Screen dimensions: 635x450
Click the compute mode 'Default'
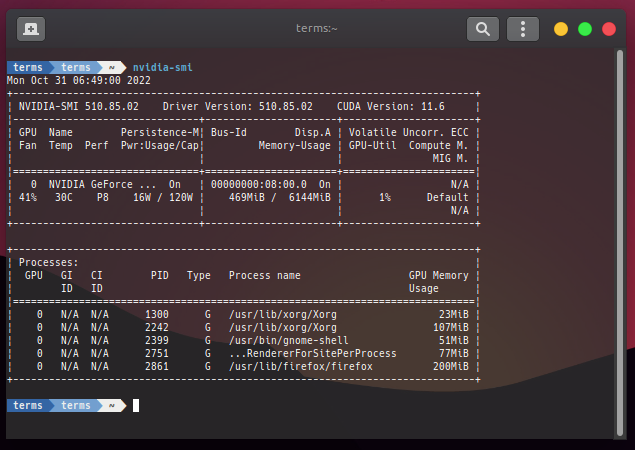coord(447,197)
